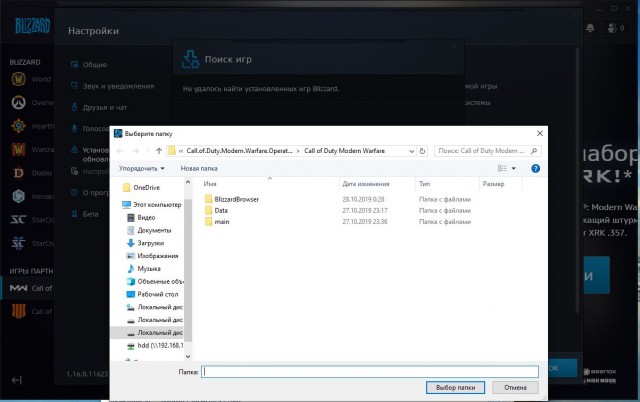
Task: Click the Blizzard logo in launcher
Action: click(x=32, y=26)
